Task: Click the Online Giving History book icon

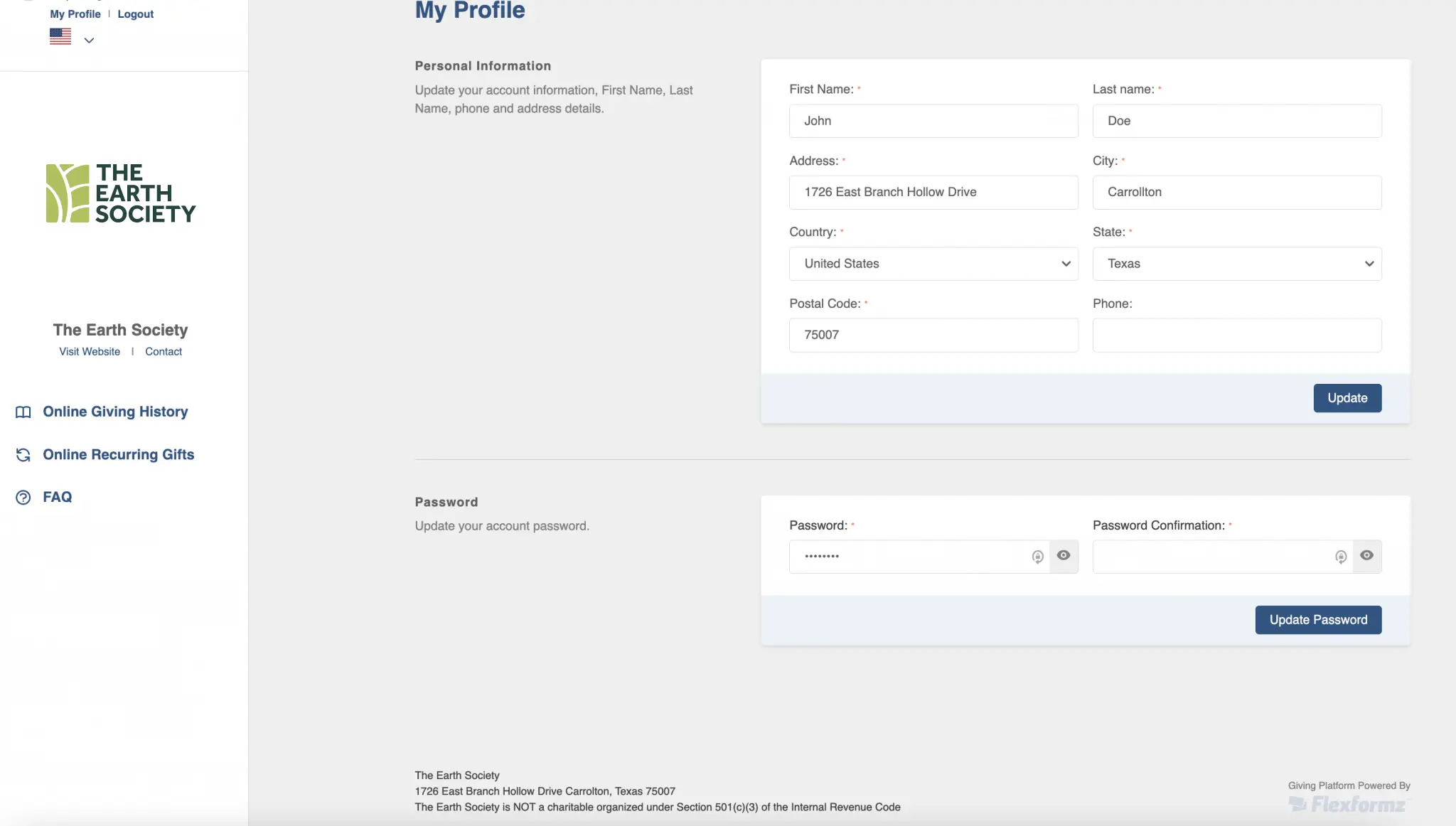Action: (23, 412)
